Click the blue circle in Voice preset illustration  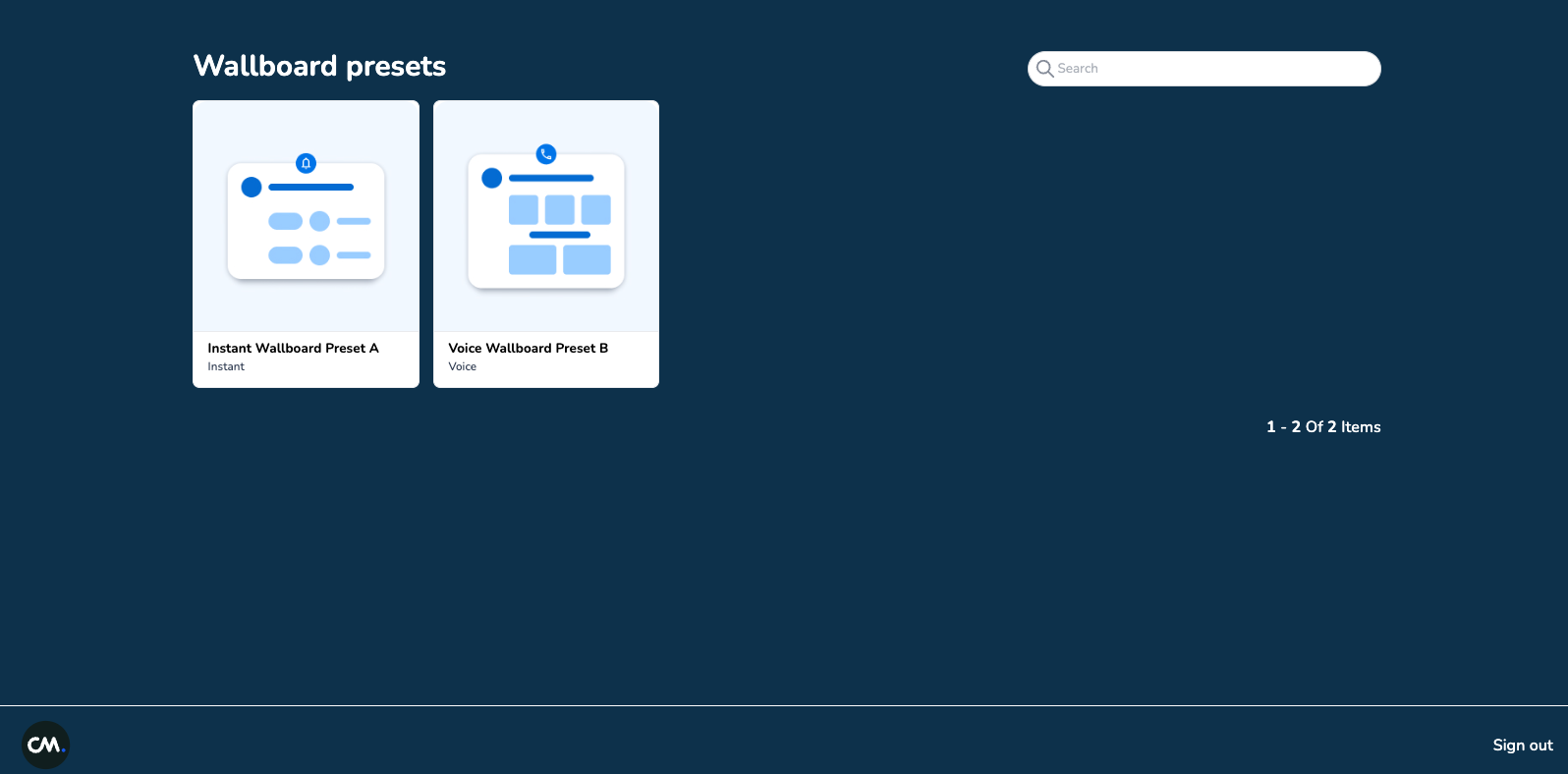pyautogui.click(x=492, y=178)
